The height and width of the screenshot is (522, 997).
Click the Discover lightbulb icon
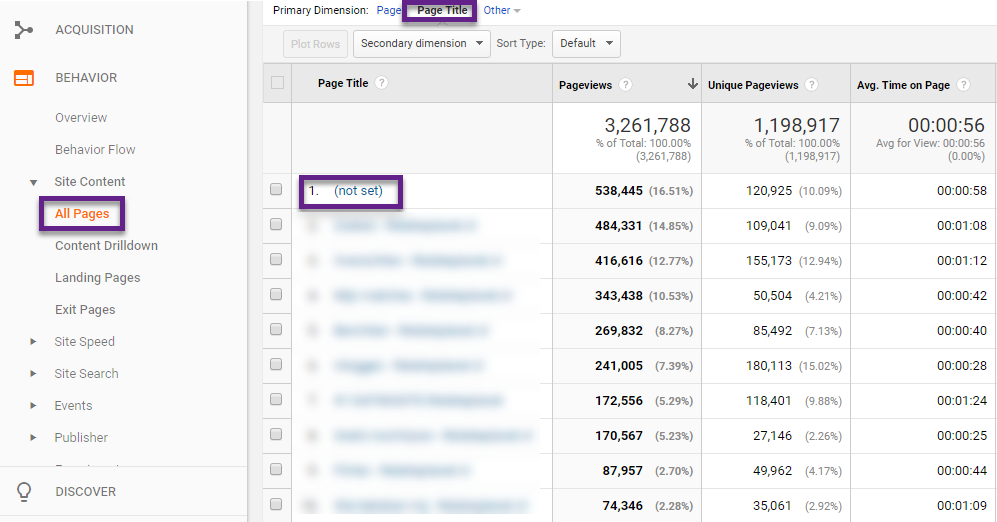coord(24,491)
